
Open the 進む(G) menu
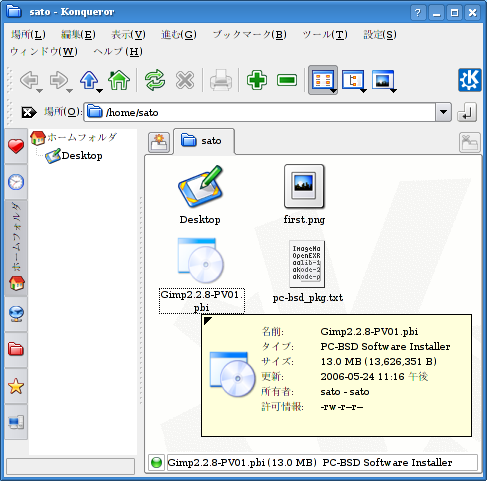point(179,34)
